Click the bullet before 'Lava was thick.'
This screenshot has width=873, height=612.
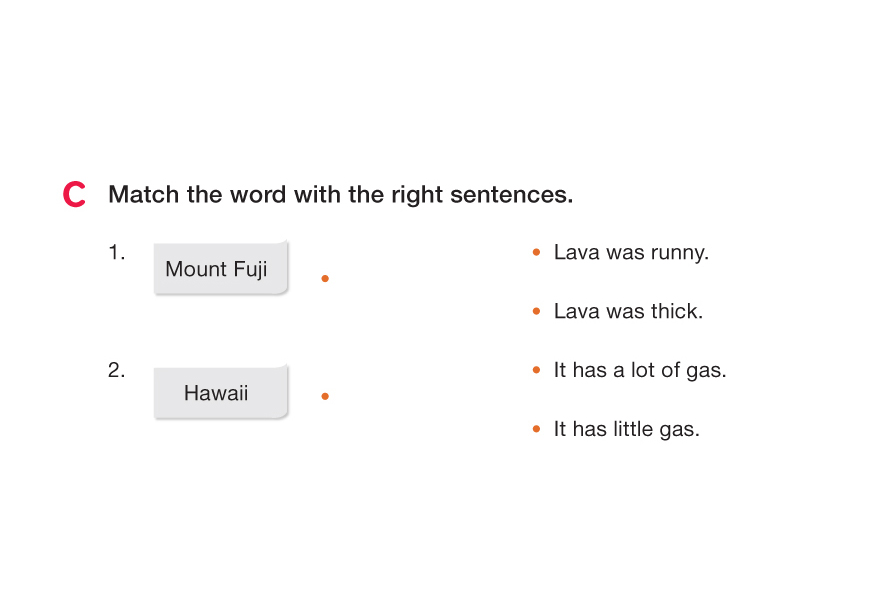tap(537, 312)
